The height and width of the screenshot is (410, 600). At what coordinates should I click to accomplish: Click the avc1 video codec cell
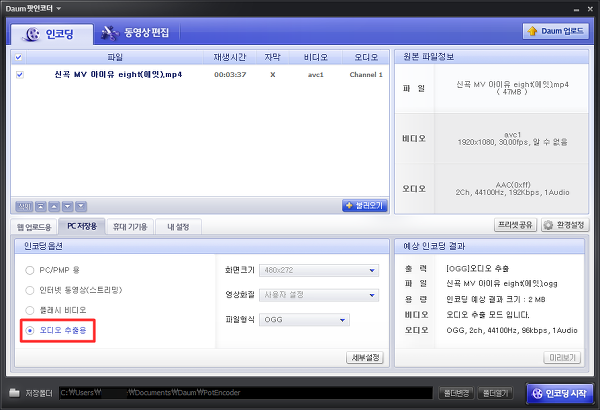tap(316, 75)
